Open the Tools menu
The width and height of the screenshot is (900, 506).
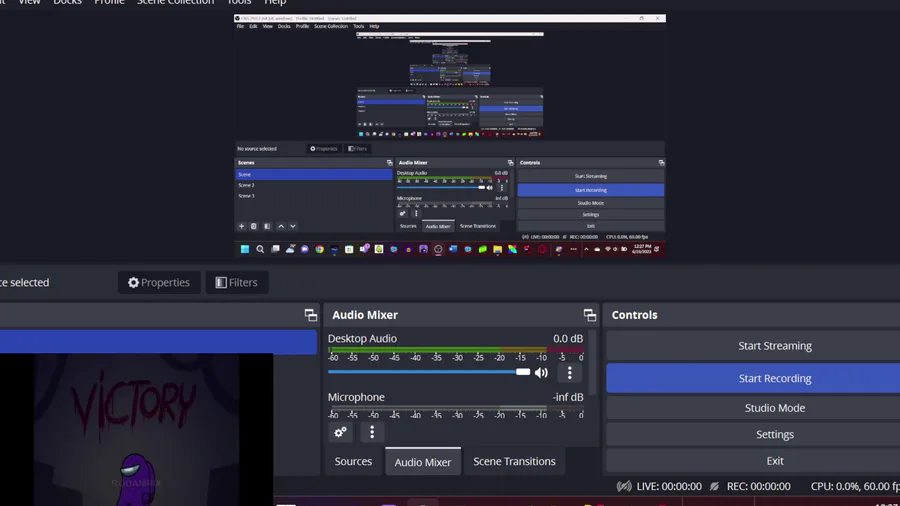click(x=239, y=2)
